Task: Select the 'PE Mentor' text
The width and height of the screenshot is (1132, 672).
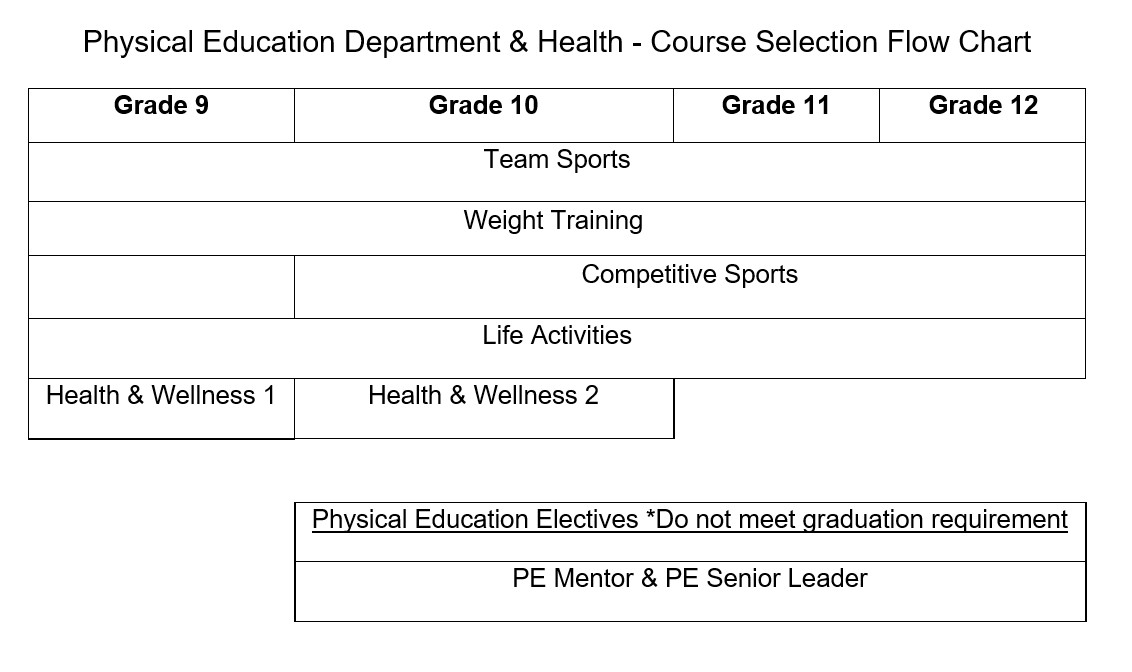Action: coord(570,579)
